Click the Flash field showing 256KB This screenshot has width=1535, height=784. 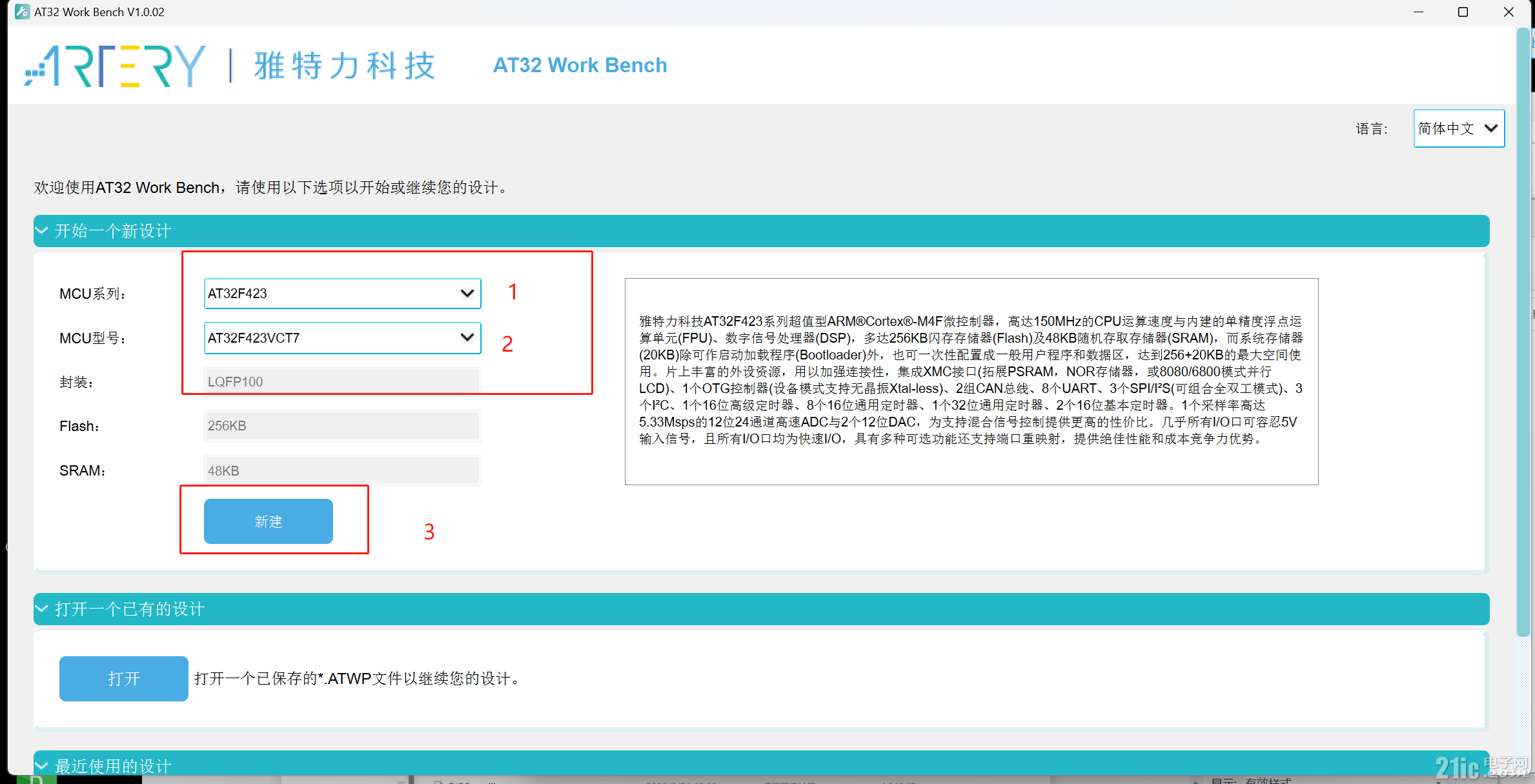[x=342, y=426]
